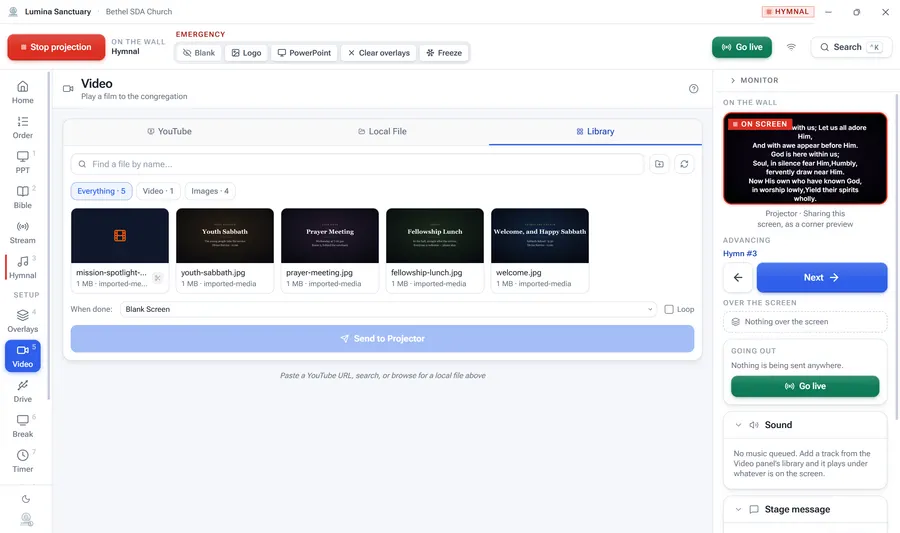Collapse the Sound section

click(739, 425)
